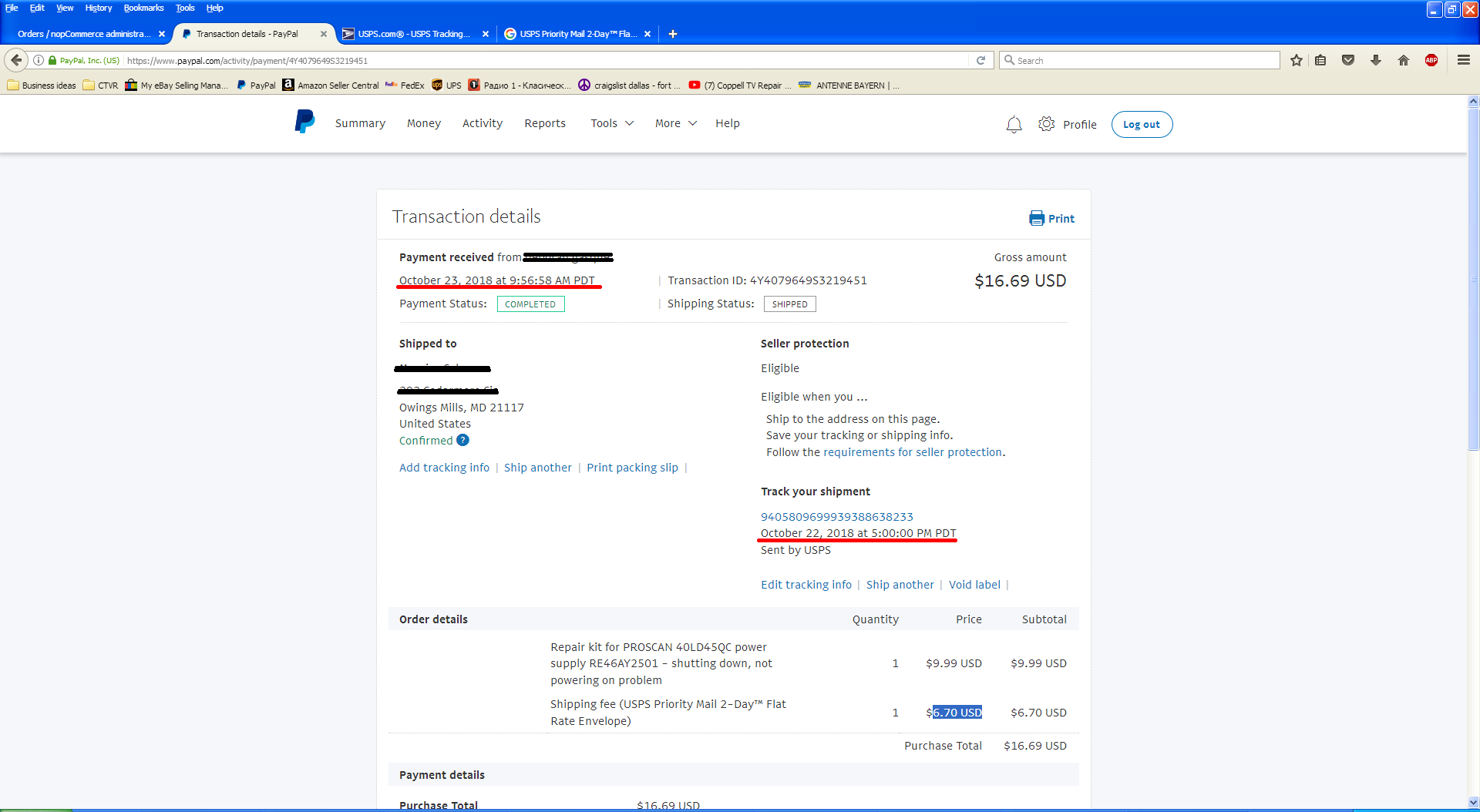Screen dimensions: 1480x812
Task: Open the History menu
Action: (x=99, y=8)
